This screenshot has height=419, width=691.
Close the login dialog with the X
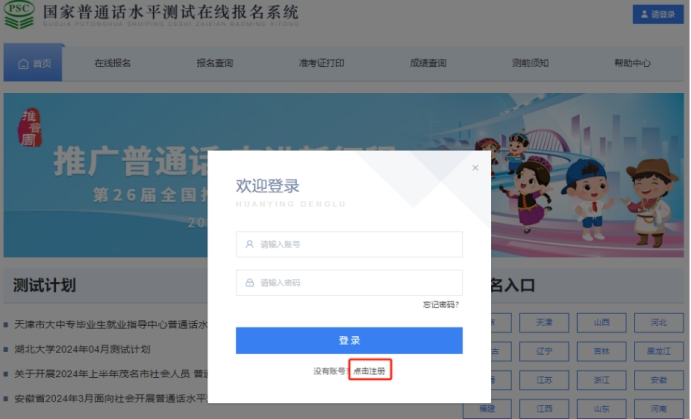[475, 168]
